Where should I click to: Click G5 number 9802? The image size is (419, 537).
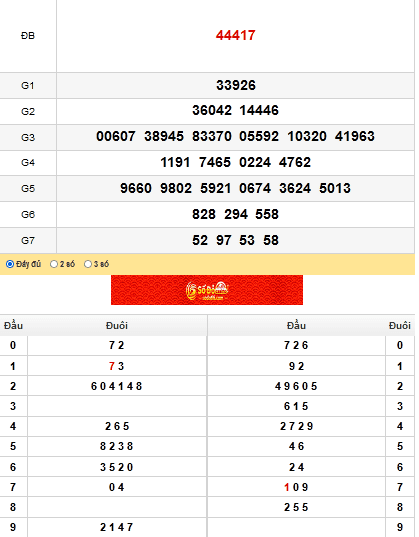click(176, 188)
